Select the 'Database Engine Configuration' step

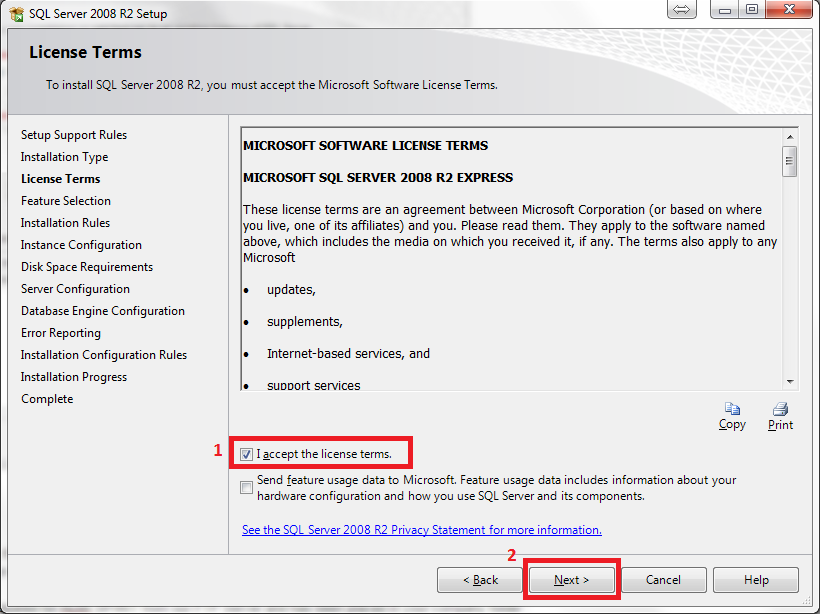[102, 311]
